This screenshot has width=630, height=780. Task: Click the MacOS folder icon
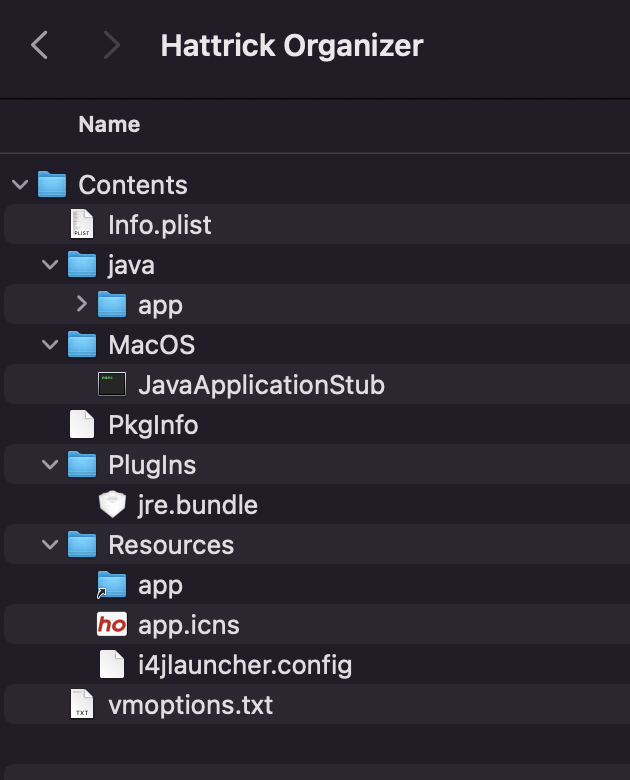82,344
